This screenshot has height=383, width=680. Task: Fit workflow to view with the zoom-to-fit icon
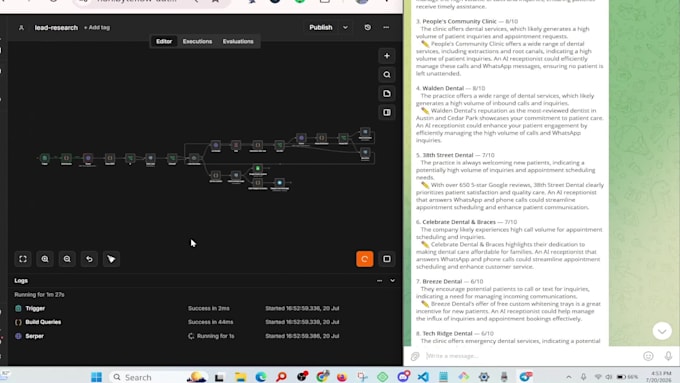click(23, 259)
